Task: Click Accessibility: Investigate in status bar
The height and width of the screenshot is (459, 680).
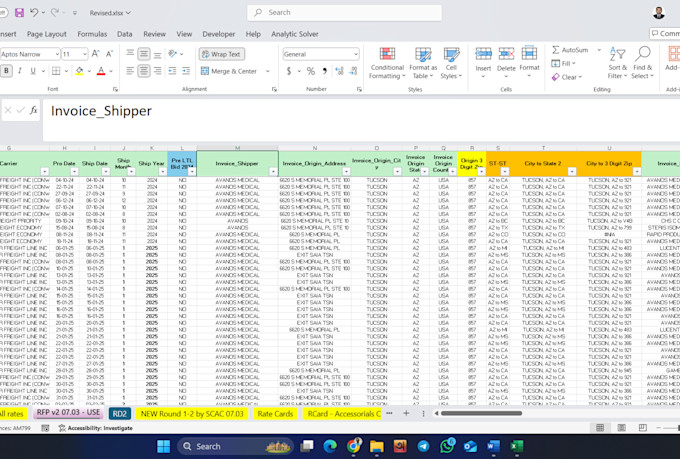Action: (96, 428)
